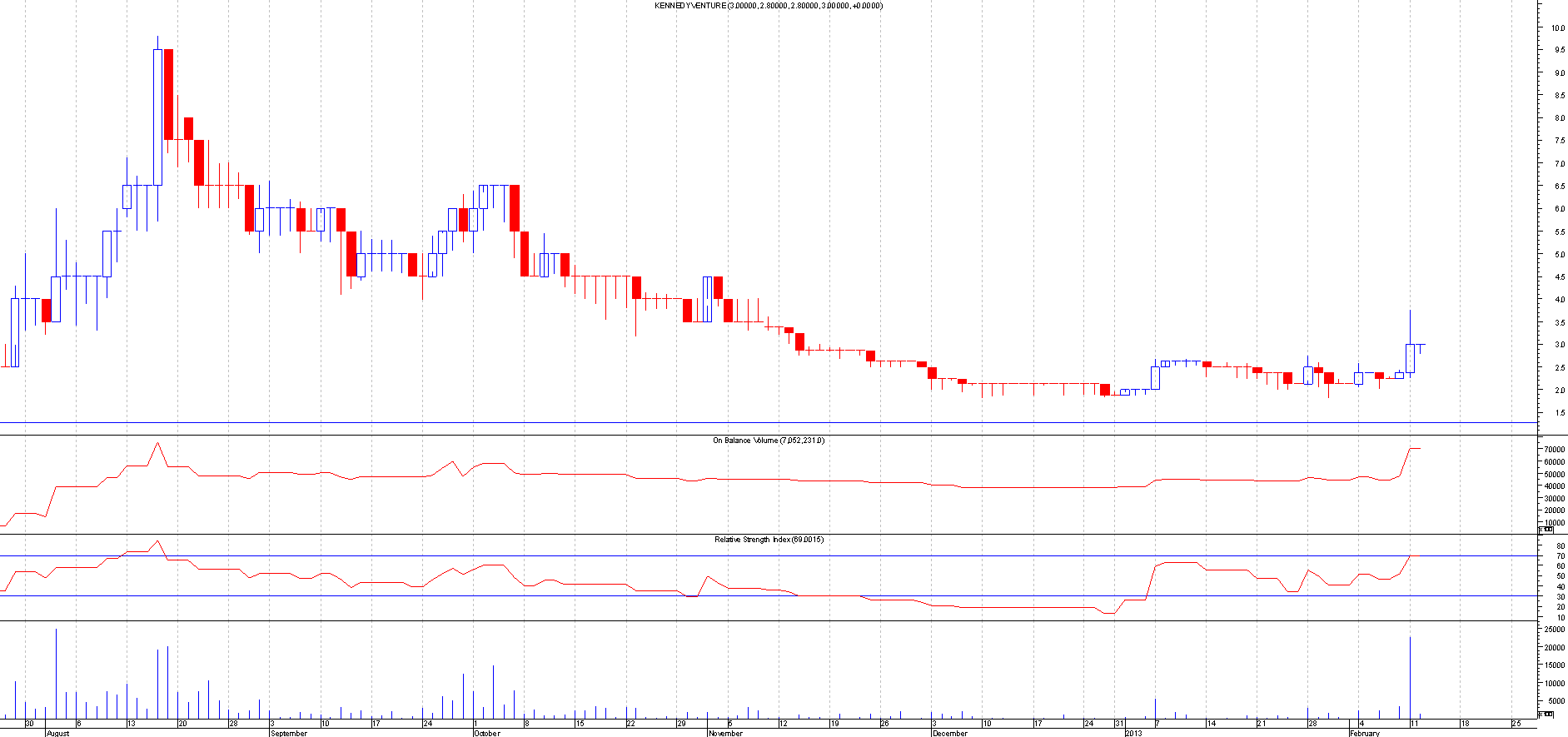The image size is (1568, 737).
Task: Click the KENNEDY VENTURE chart title label
Action: click(x=769, y=6)
